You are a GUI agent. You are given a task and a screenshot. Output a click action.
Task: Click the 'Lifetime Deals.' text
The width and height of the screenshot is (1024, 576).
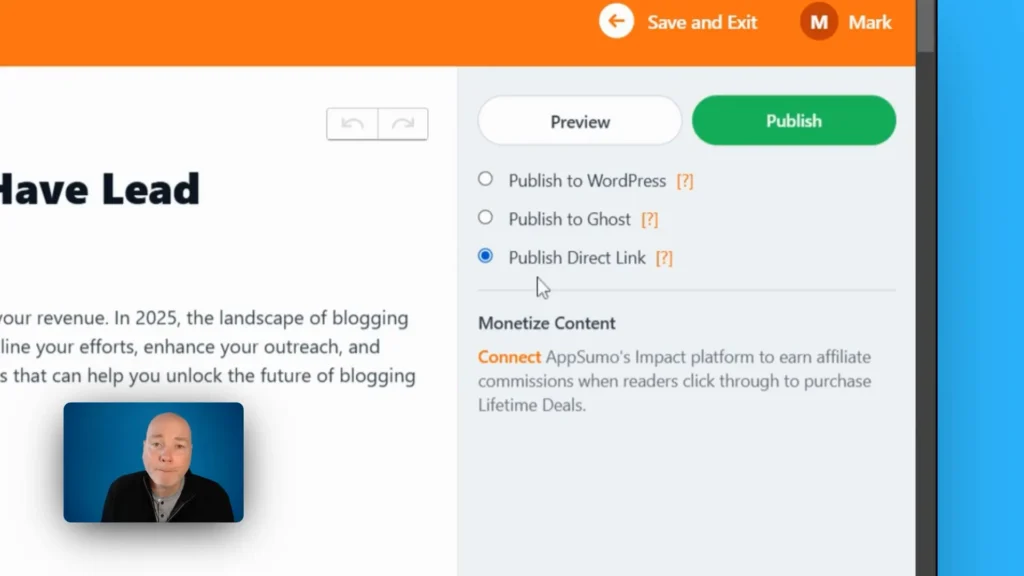click(532, 406)
